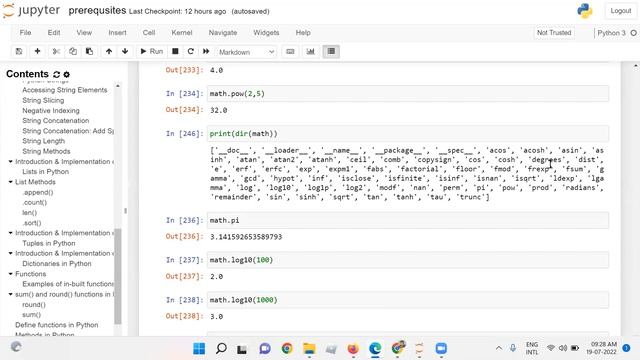Copy selected cells icon
The width and height of the screenshot is (640, 360).
pyautogui.click(x=73, y=51)
